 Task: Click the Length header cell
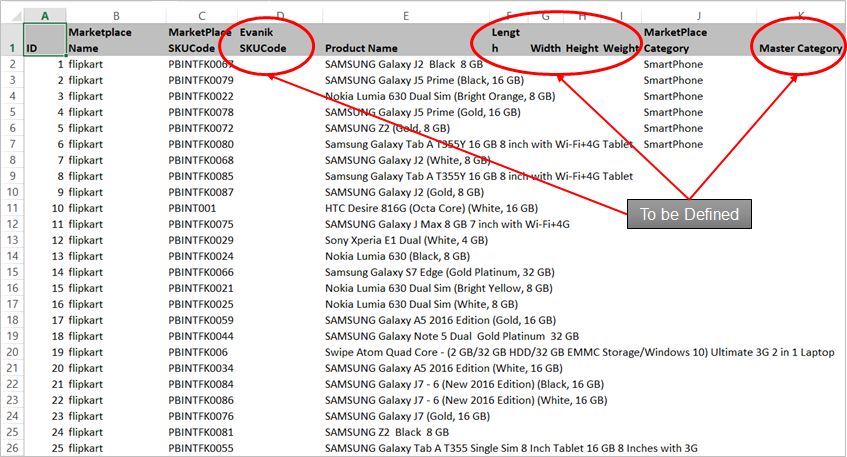coord(508,40)
